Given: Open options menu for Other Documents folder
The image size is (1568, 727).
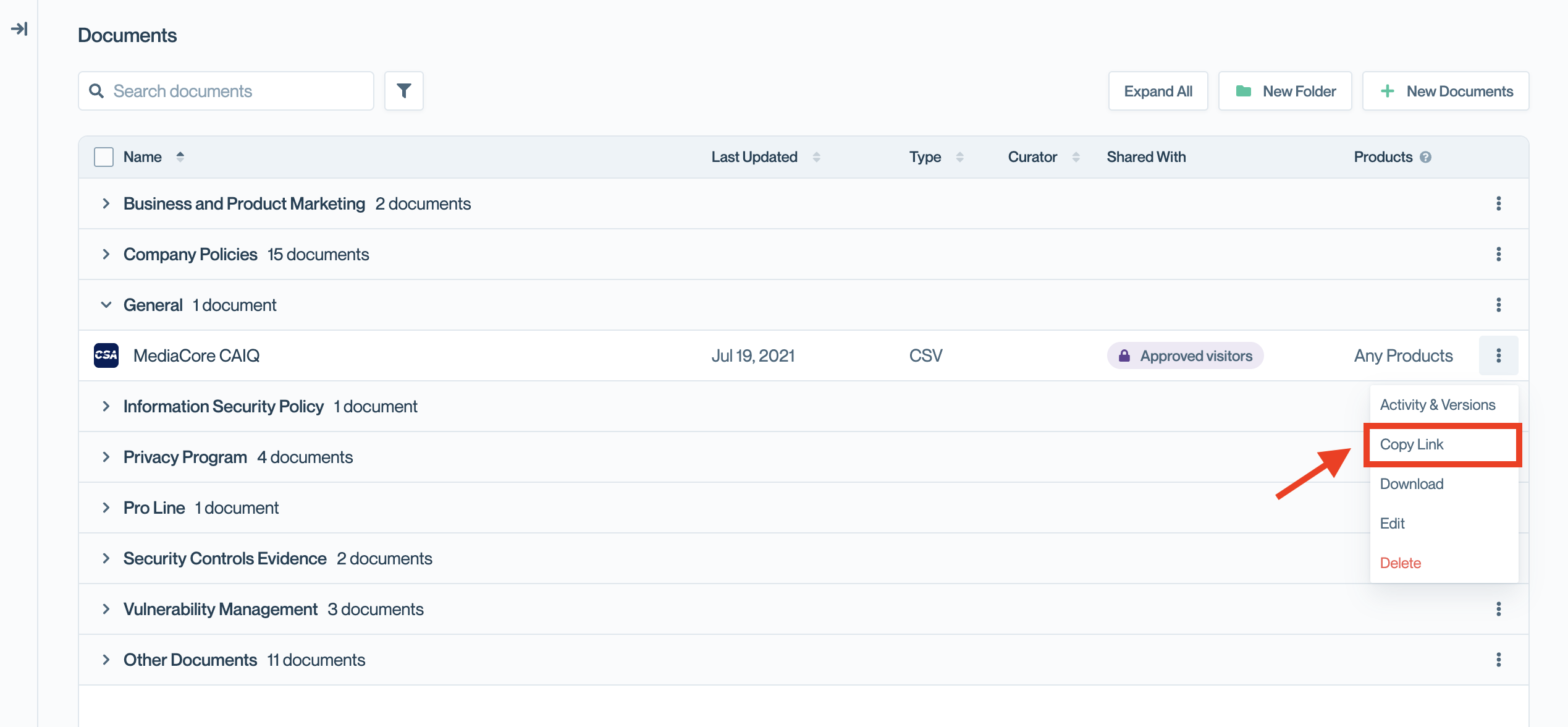Looking at the screenshot, I should pos(1498,660).
